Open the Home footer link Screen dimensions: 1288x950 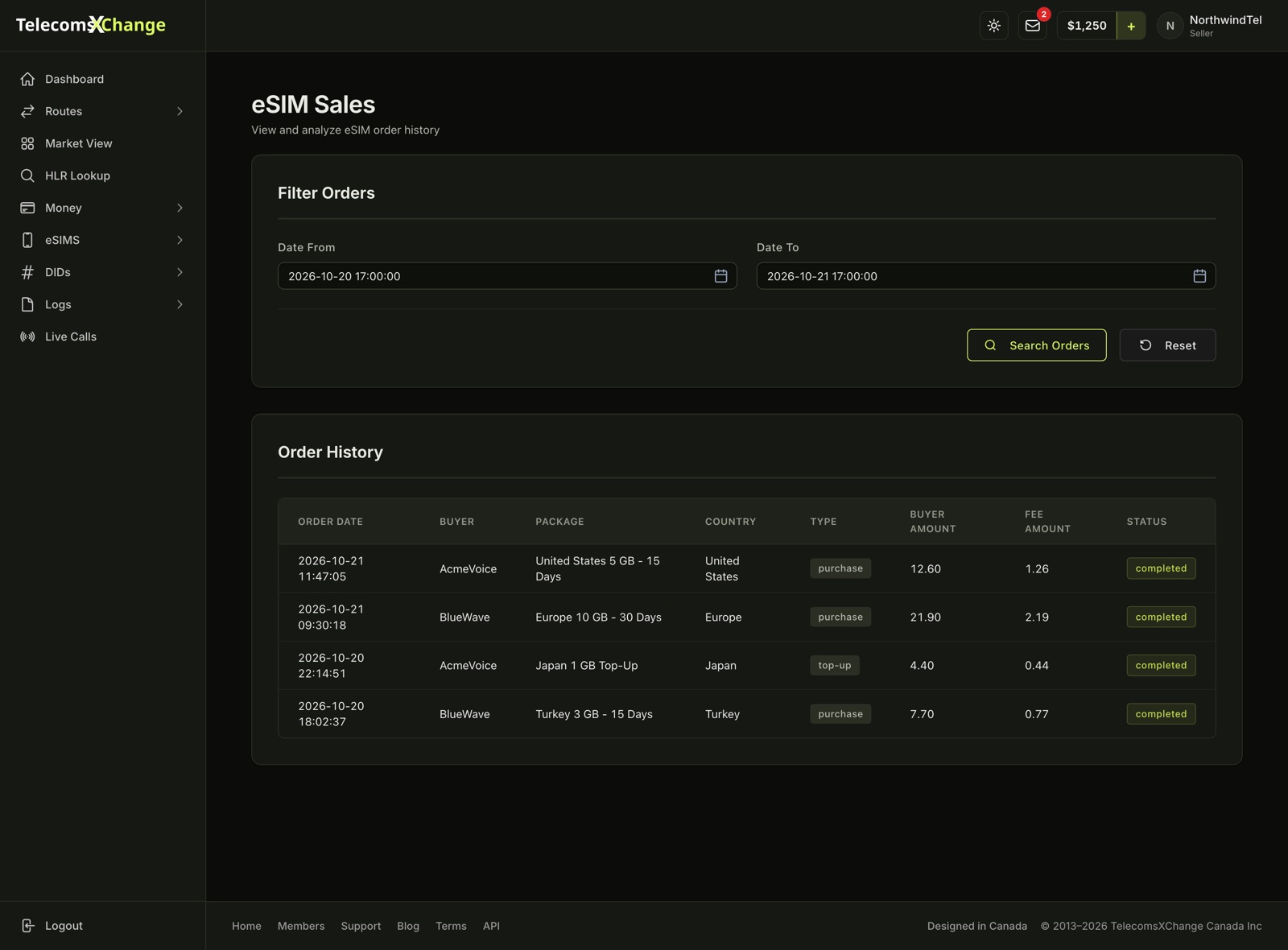[246, 926]
